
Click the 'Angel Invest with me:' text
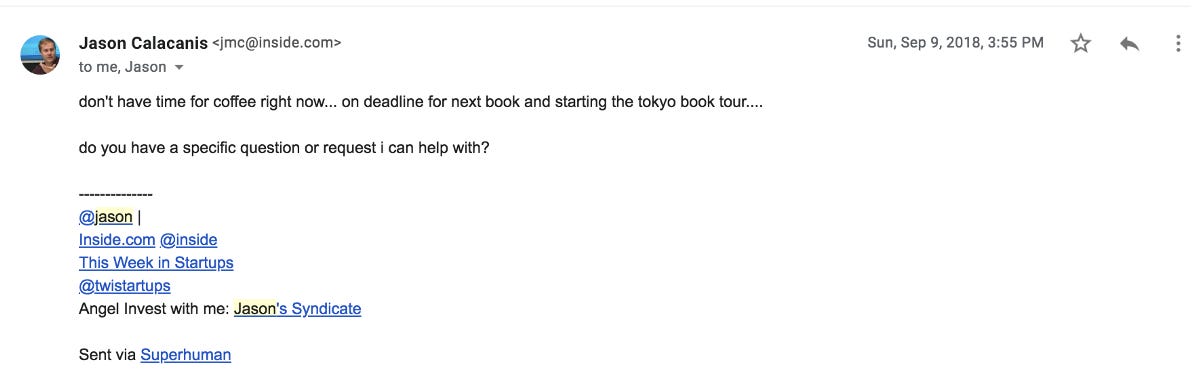click(154, 309)
